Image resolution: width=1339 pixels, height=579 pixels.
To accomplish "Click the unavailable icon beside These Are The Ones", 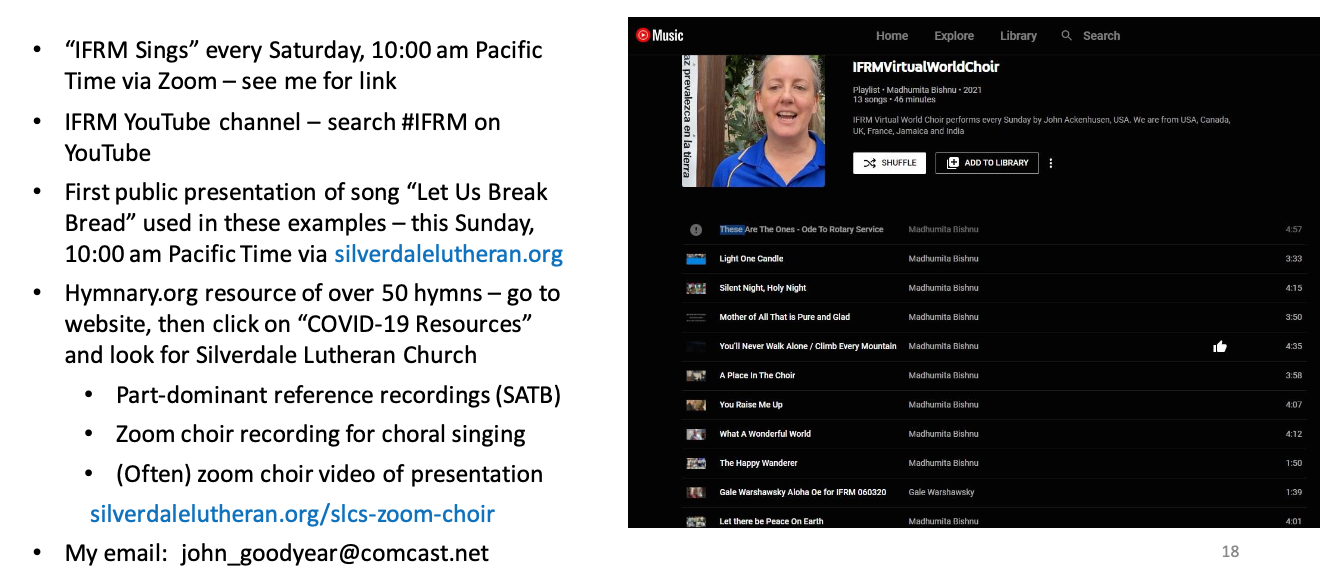I will 696,230.
